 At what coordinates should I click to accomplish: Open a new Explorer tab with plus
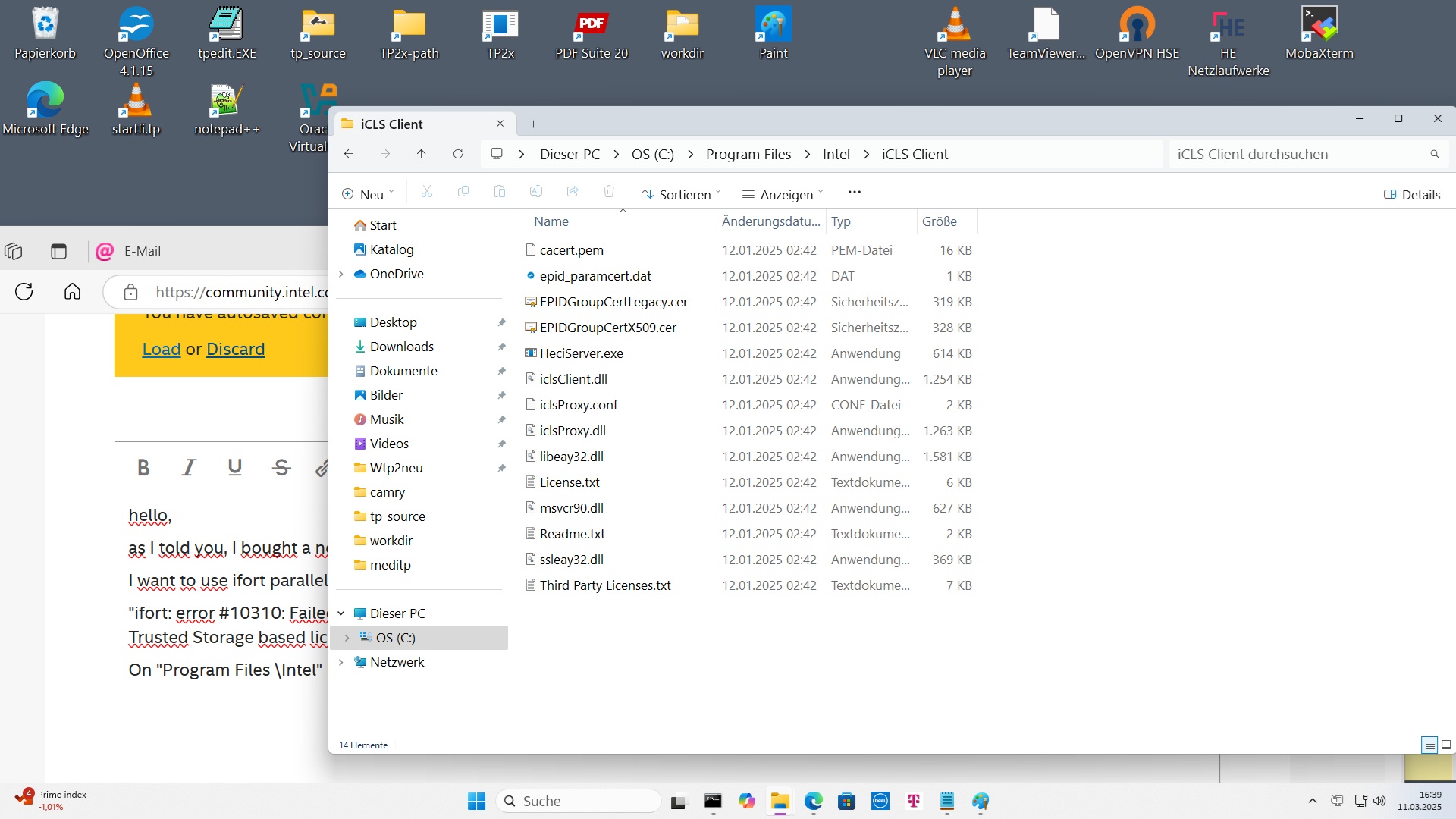coord(533,124)
